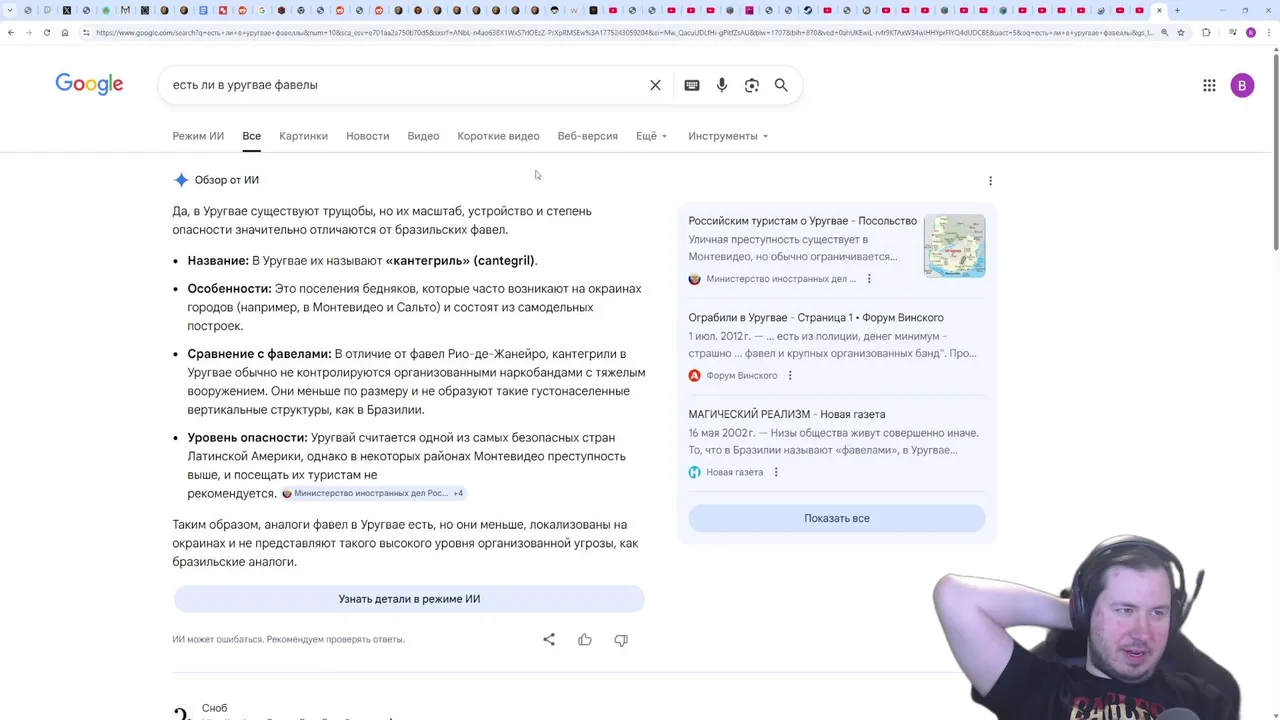Go back with browser back arrow
1280x720 pixels.
[11, 32]
